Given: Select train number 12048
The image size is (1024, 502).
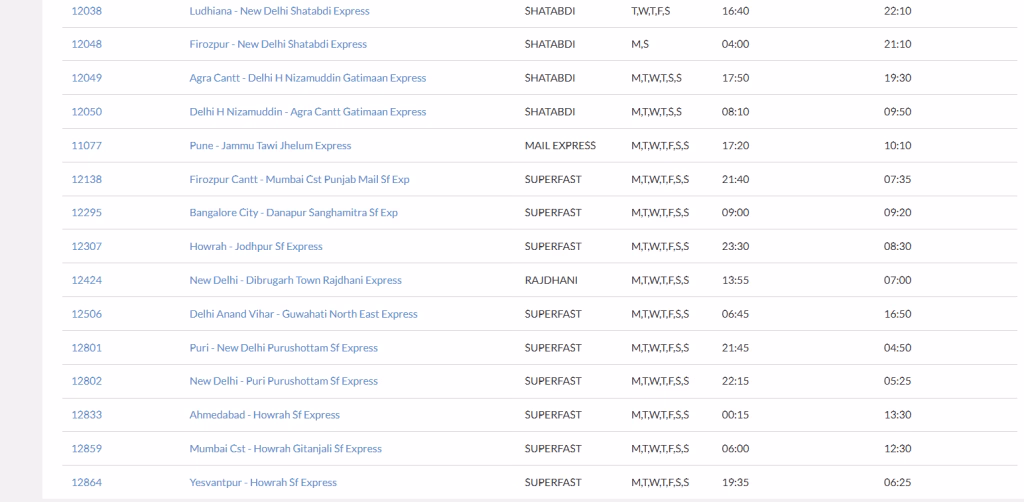Looking at the screenshot, I should click(86, 44).
